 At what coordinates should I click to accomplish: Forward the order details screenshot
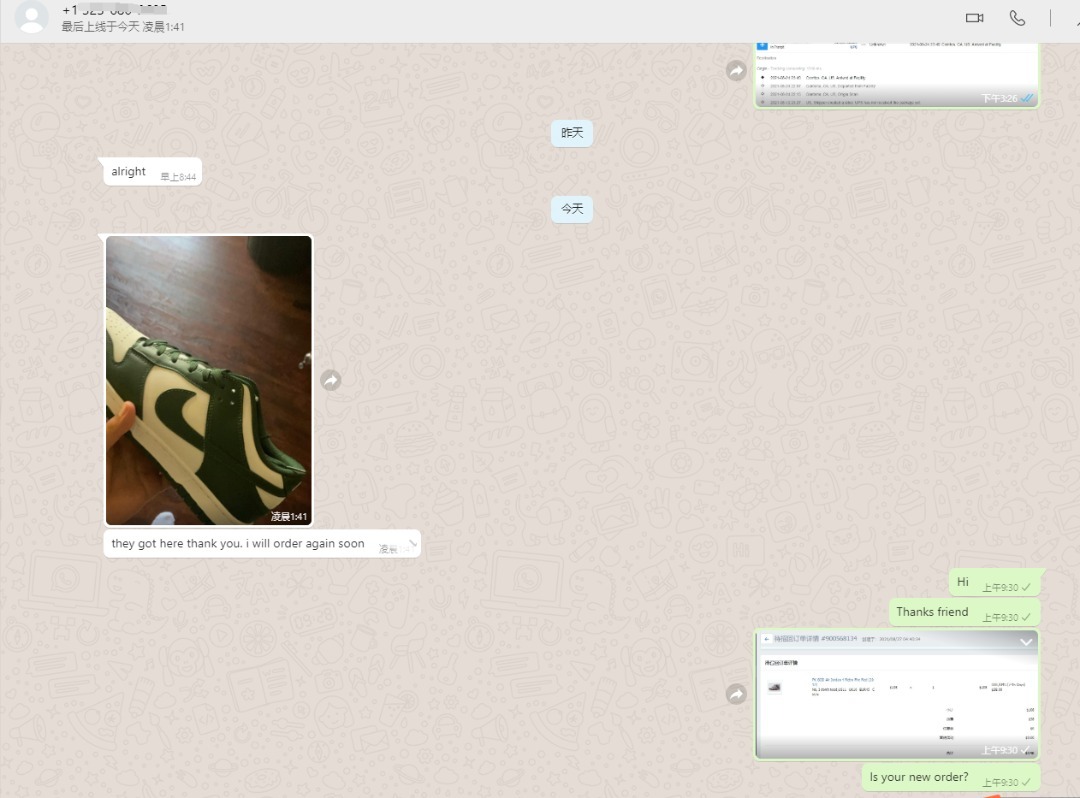tap(736, 694)
